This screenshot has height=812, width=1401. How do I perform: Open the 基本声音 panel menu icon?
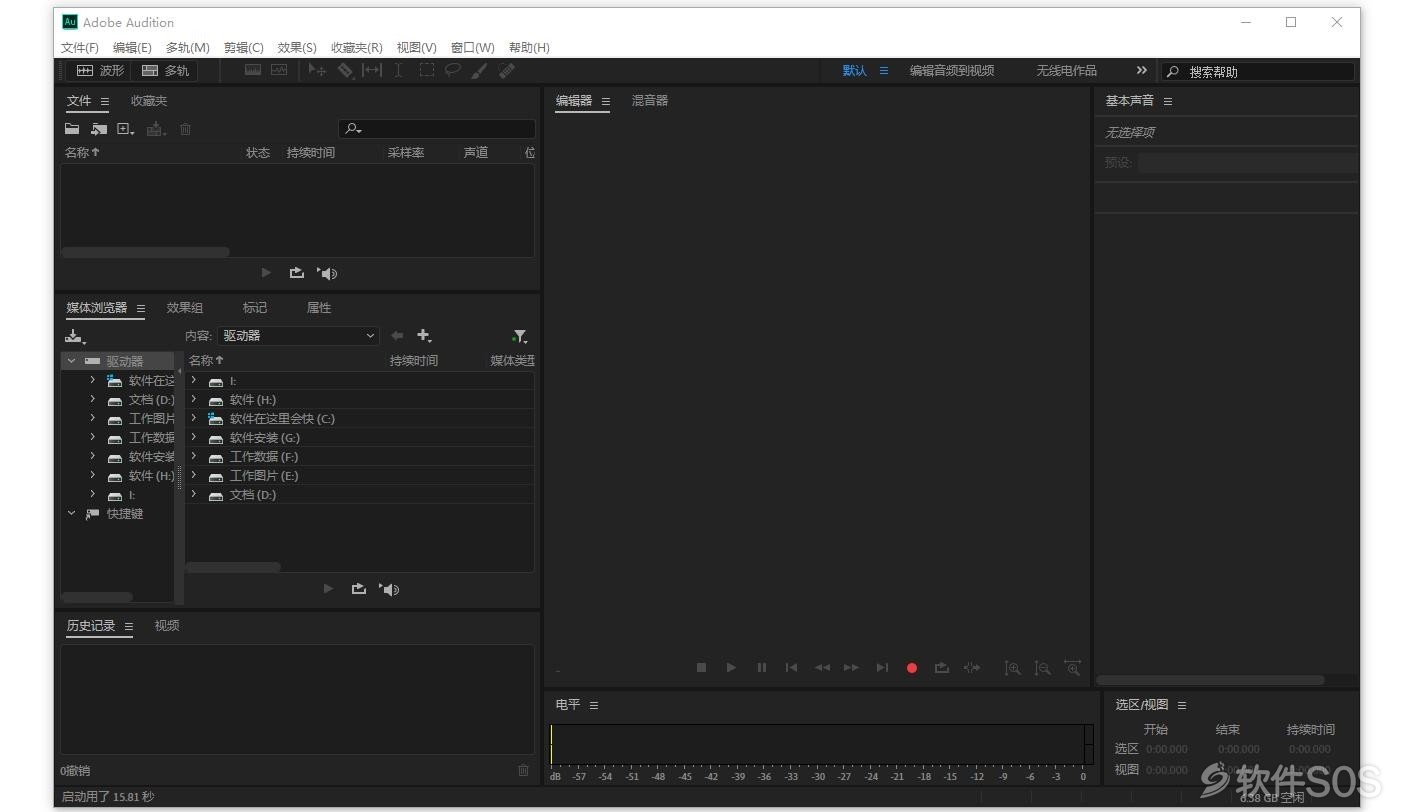[x=1167, y=101]
